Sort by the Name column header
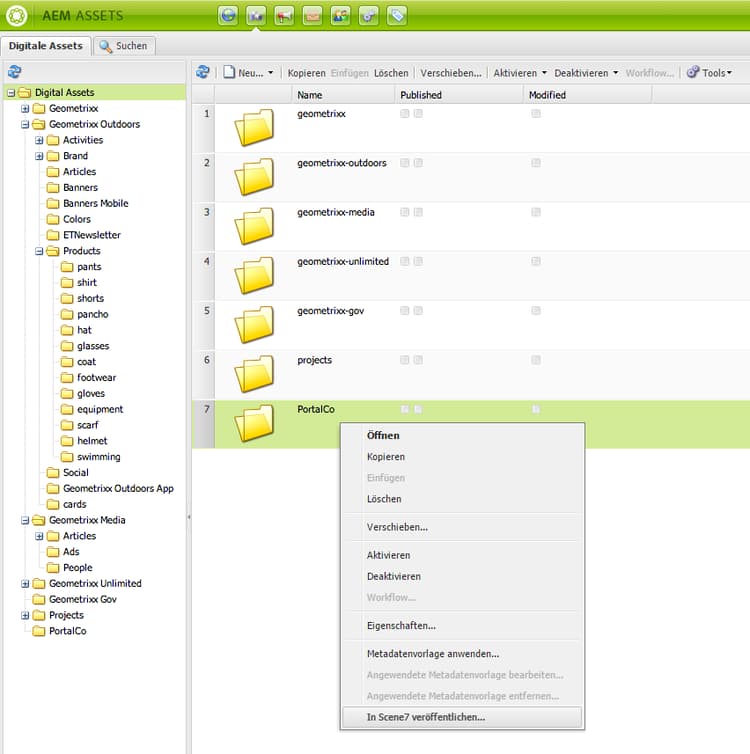 tap(343, 95)
